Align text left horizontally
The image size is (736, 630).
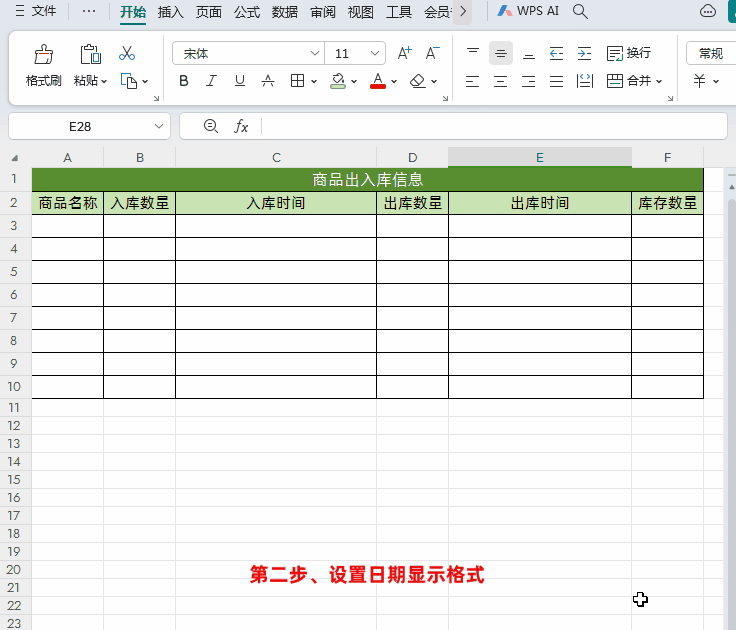tap(472, 81)
